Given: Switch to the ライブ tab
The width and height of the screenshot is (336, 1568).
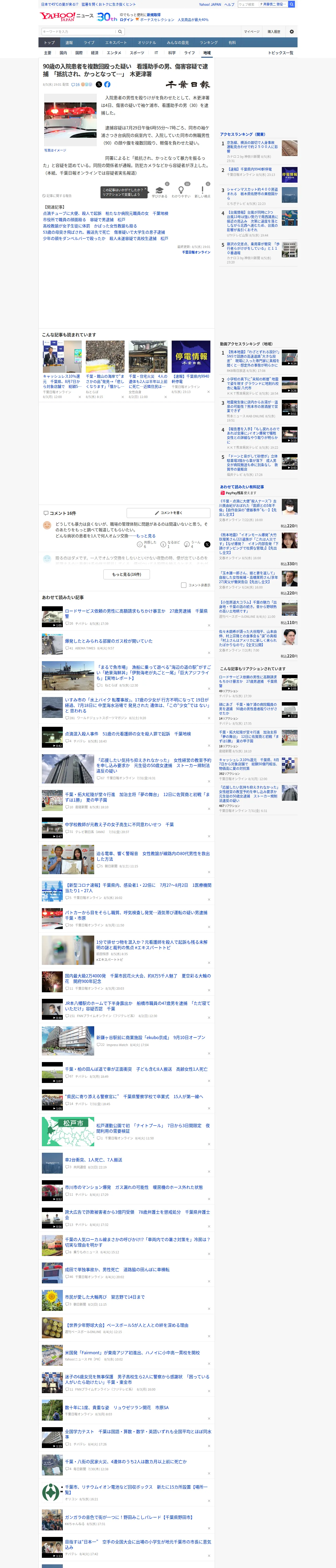Looking at the screenshot, I should tap(89, 43).
